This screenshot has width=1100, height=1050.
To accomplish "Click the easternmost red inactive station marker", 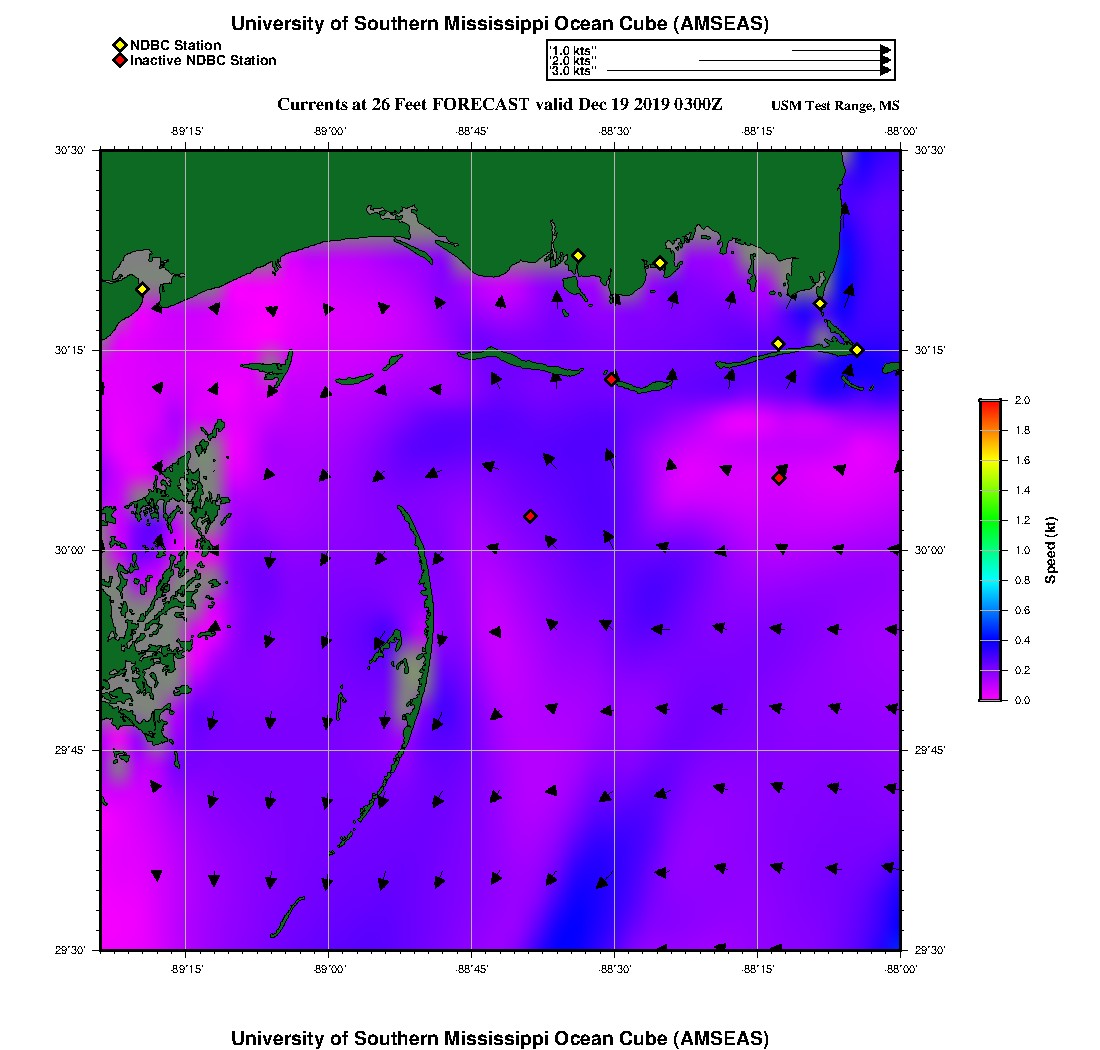I will [x=778, y=478].
